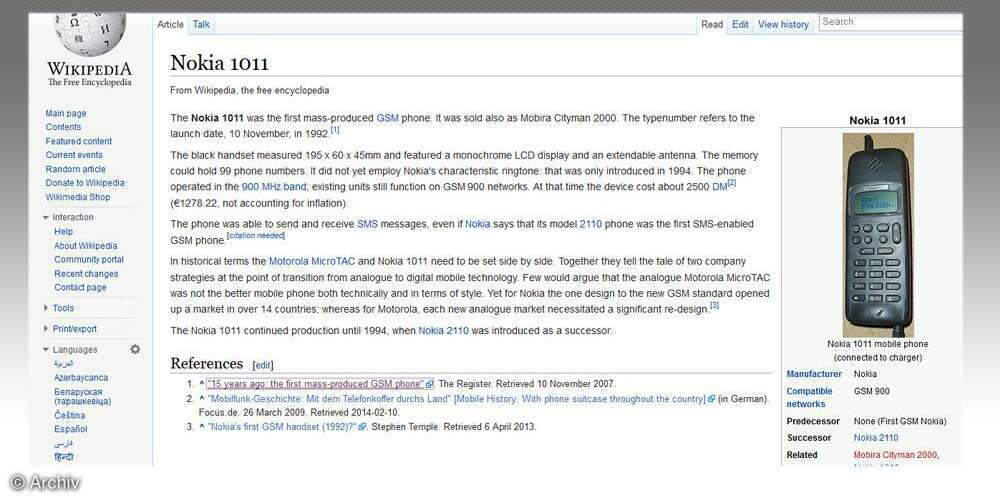
Task: Follow the Motorola MicroTAC link
Action: [x=312, y=261]
